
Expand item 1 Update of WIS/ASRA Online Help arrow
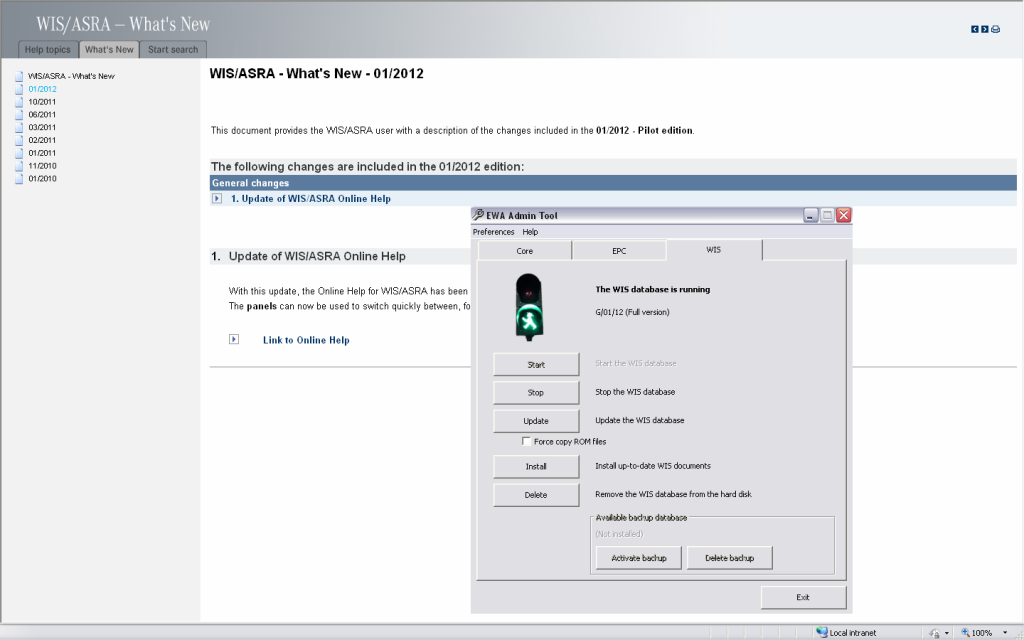tap(217, 199)
